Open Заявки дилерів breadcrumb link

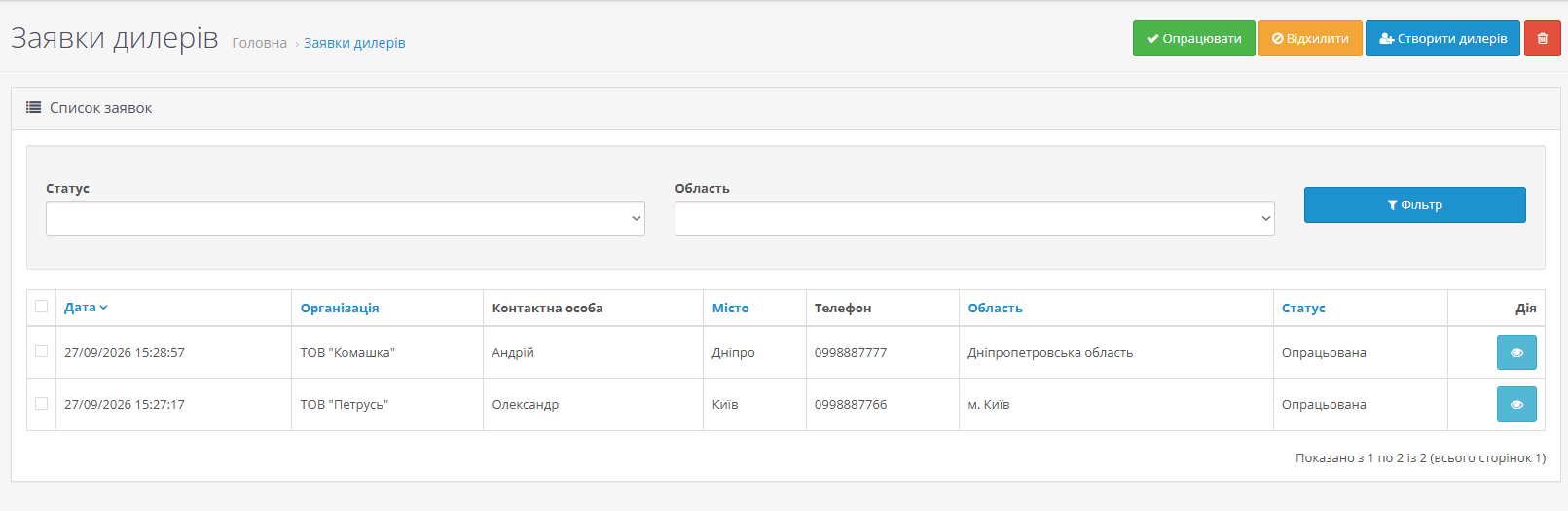click(354, 43)
